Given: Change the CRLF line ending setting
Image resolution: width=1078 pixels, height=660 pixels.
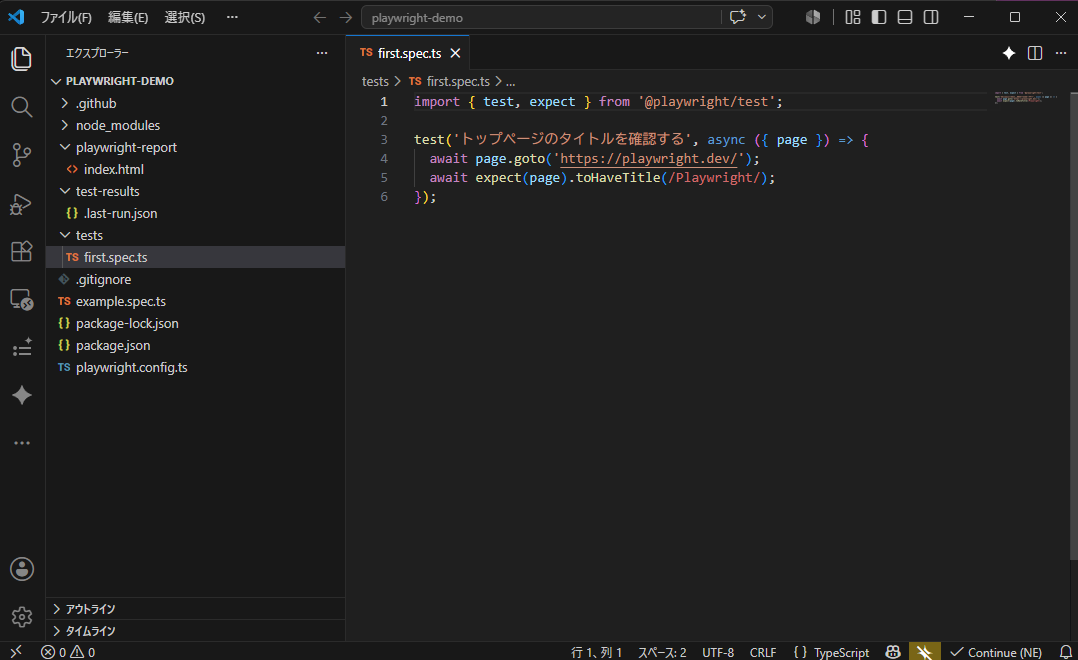Looking at the screenshot, I should coord(763,652).
